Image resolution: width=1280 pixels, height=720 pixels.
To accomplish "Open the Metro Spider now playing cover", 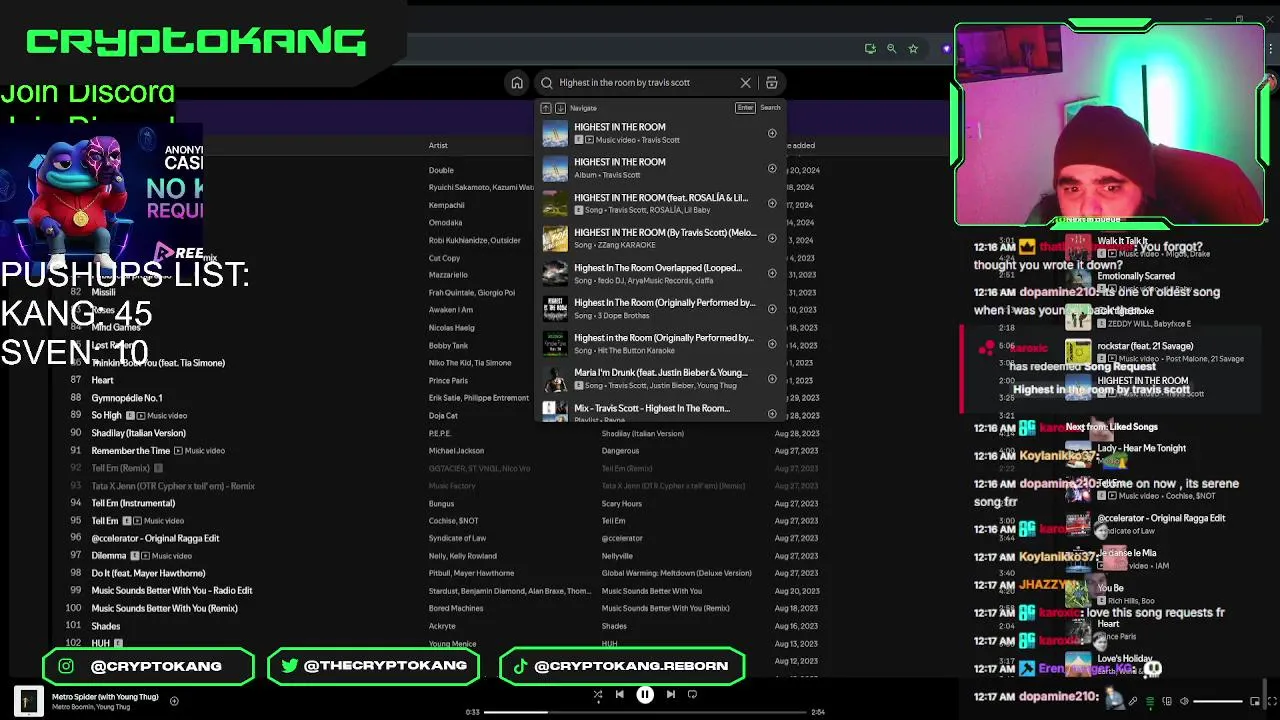I will pos(28,701).
